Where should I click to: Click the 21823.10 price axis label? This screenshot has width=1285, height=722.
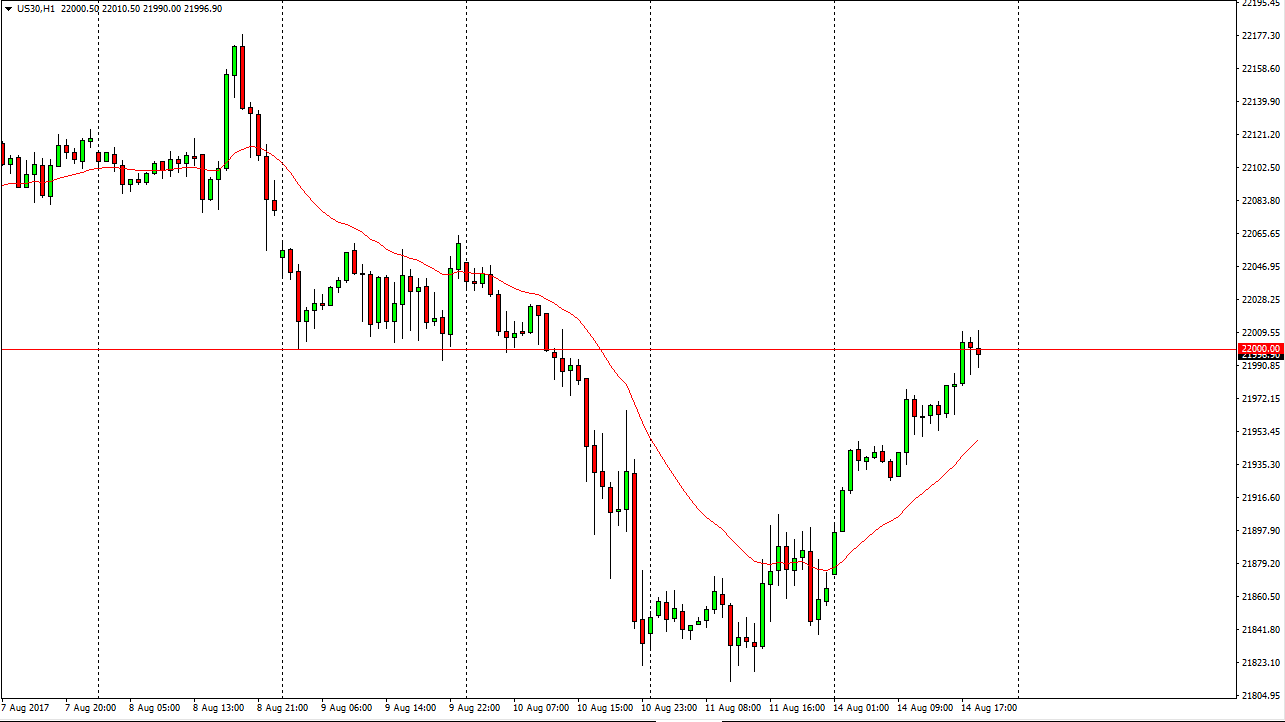pos(1260,662)
